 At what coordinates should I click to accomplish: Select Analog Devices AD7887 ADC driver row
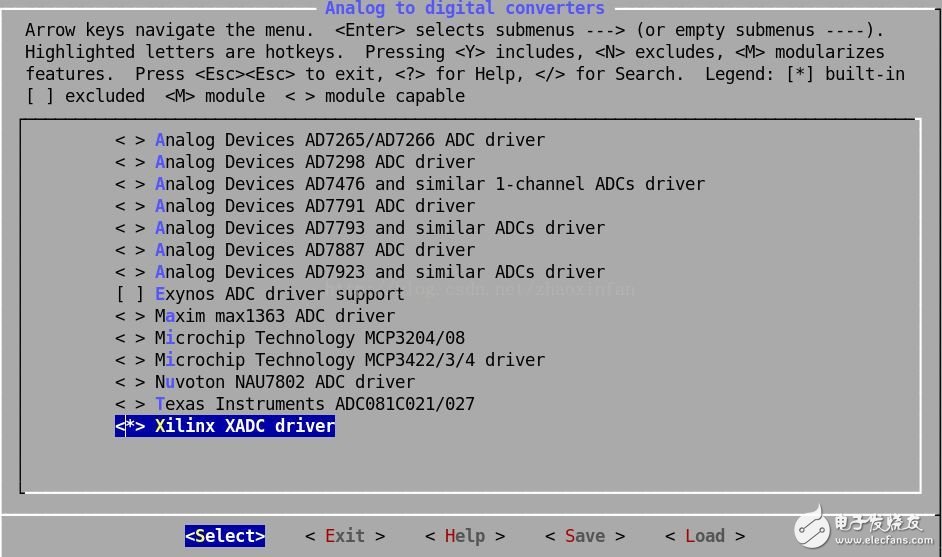[314, 250]
